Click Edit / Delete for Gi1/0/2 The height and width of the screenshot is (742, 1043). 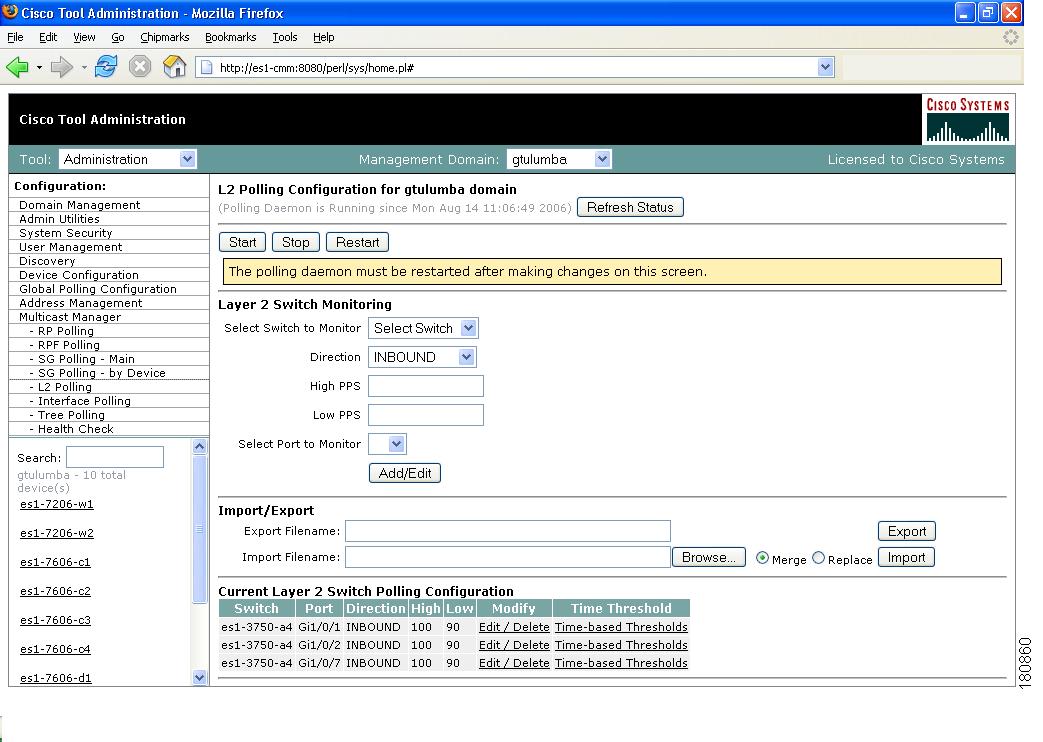tap(514, 645)
